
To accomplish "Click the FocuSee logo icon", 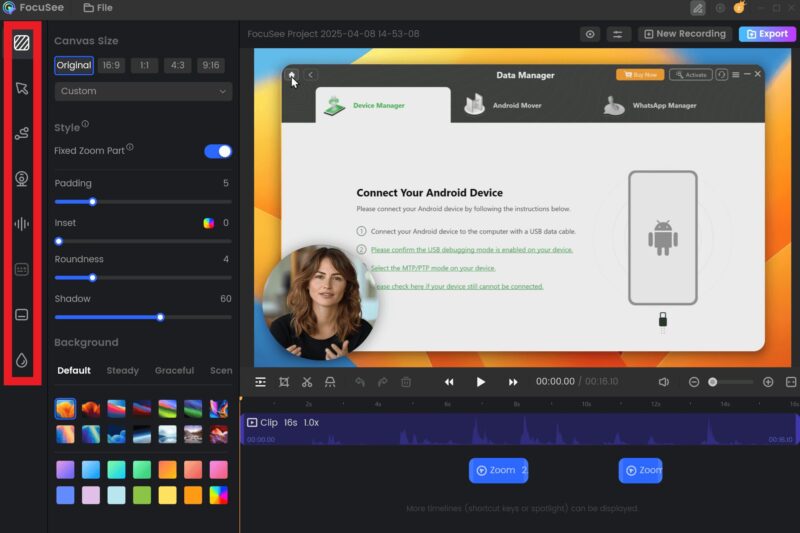I will [x=9, y=8].
